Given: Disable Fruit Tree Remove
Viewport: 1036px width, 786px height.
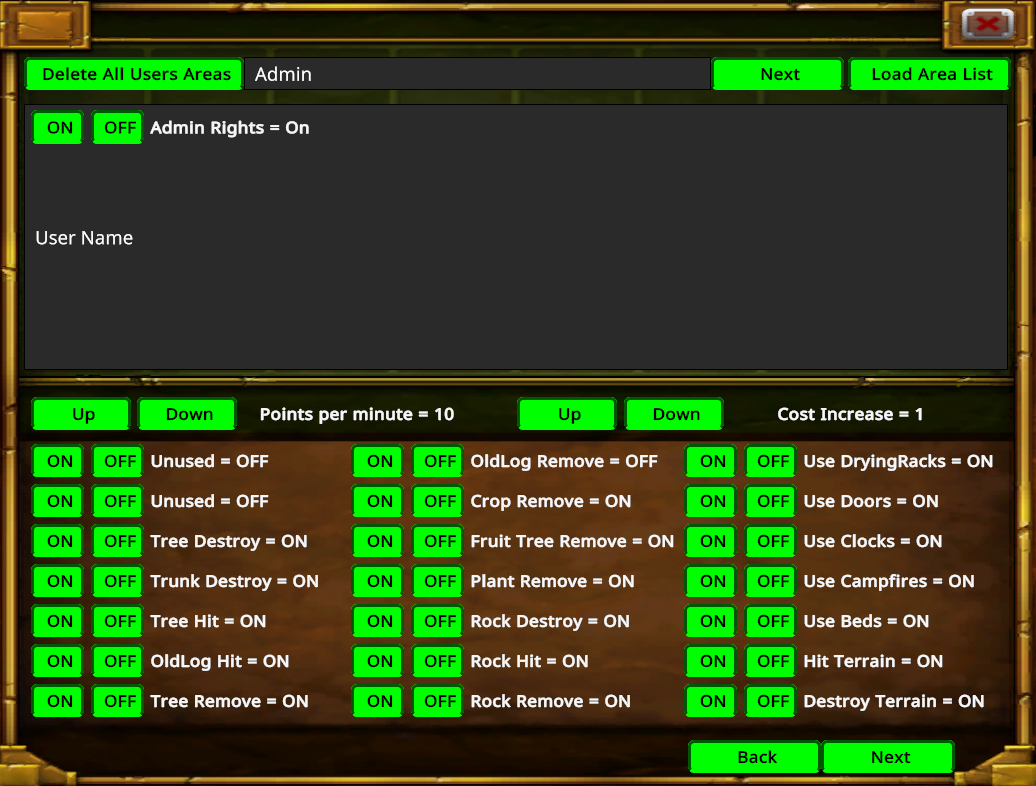Looking at the screenshot, I should 439,541.
